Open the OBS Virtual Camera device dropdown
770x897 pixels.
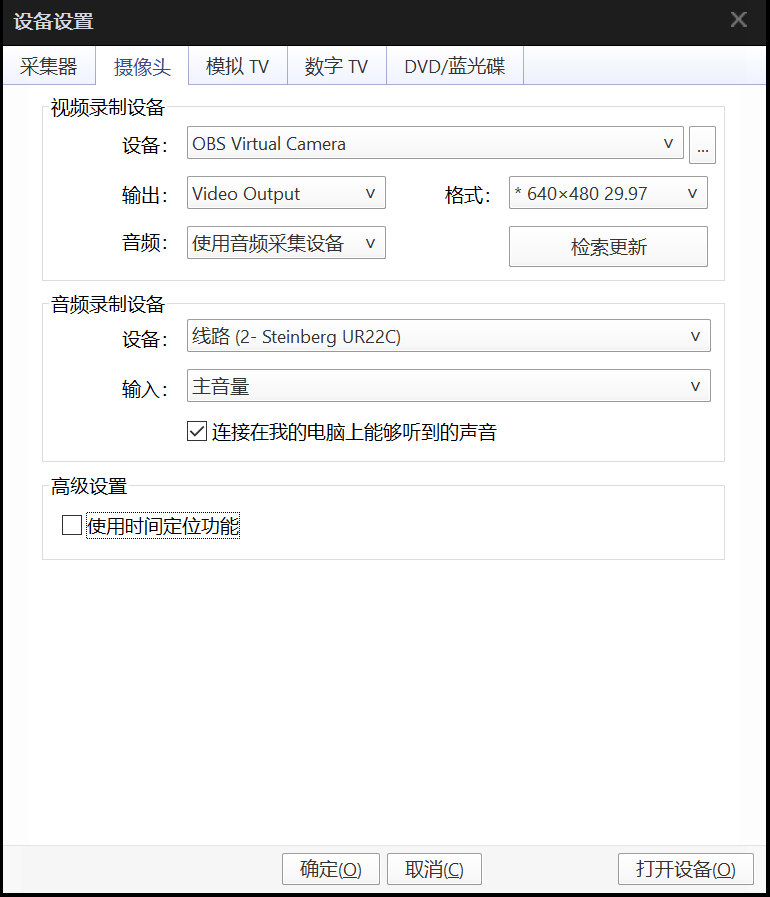tap(435, 143)
